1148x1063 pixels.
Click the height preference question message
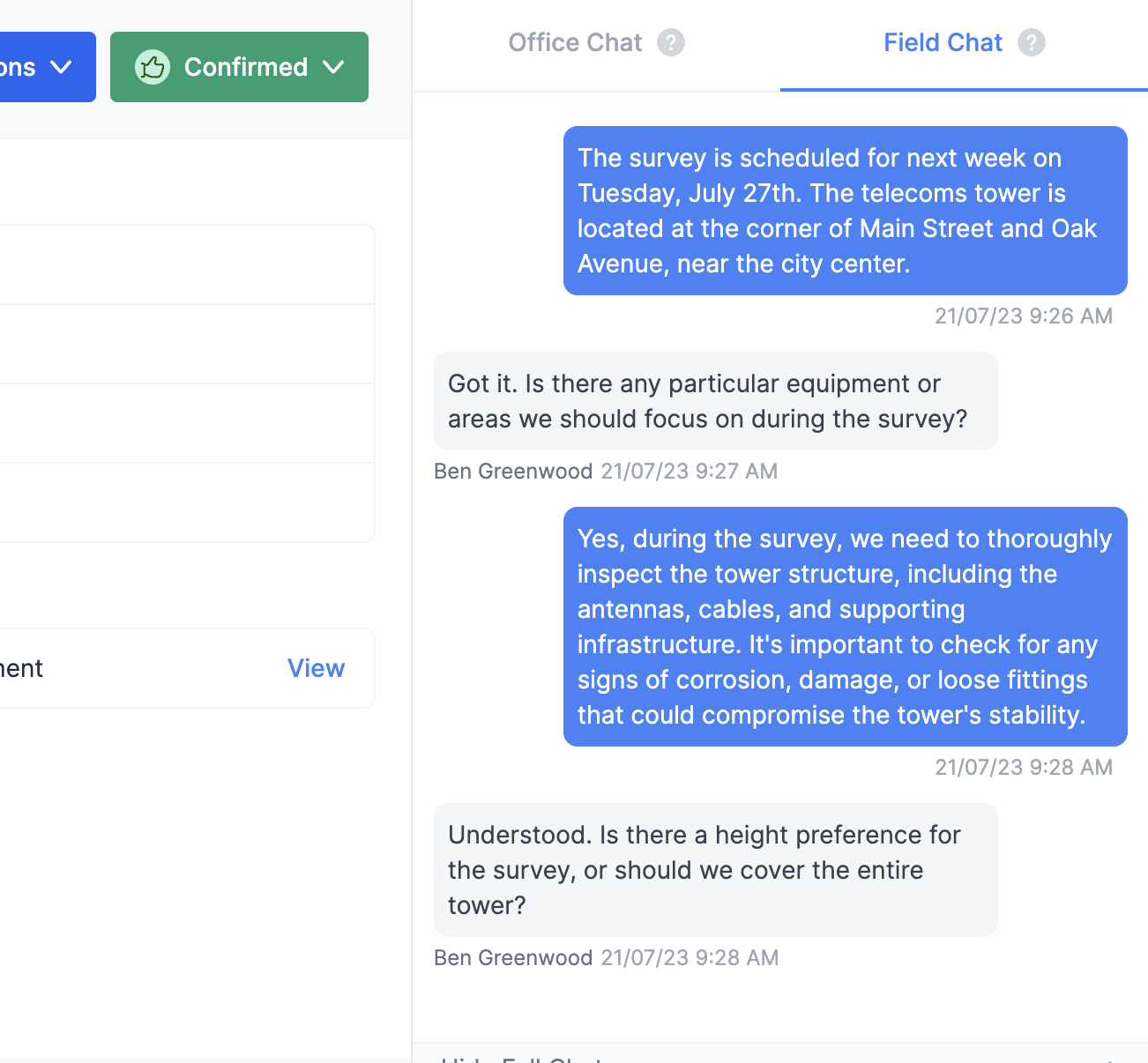[715, 870]
